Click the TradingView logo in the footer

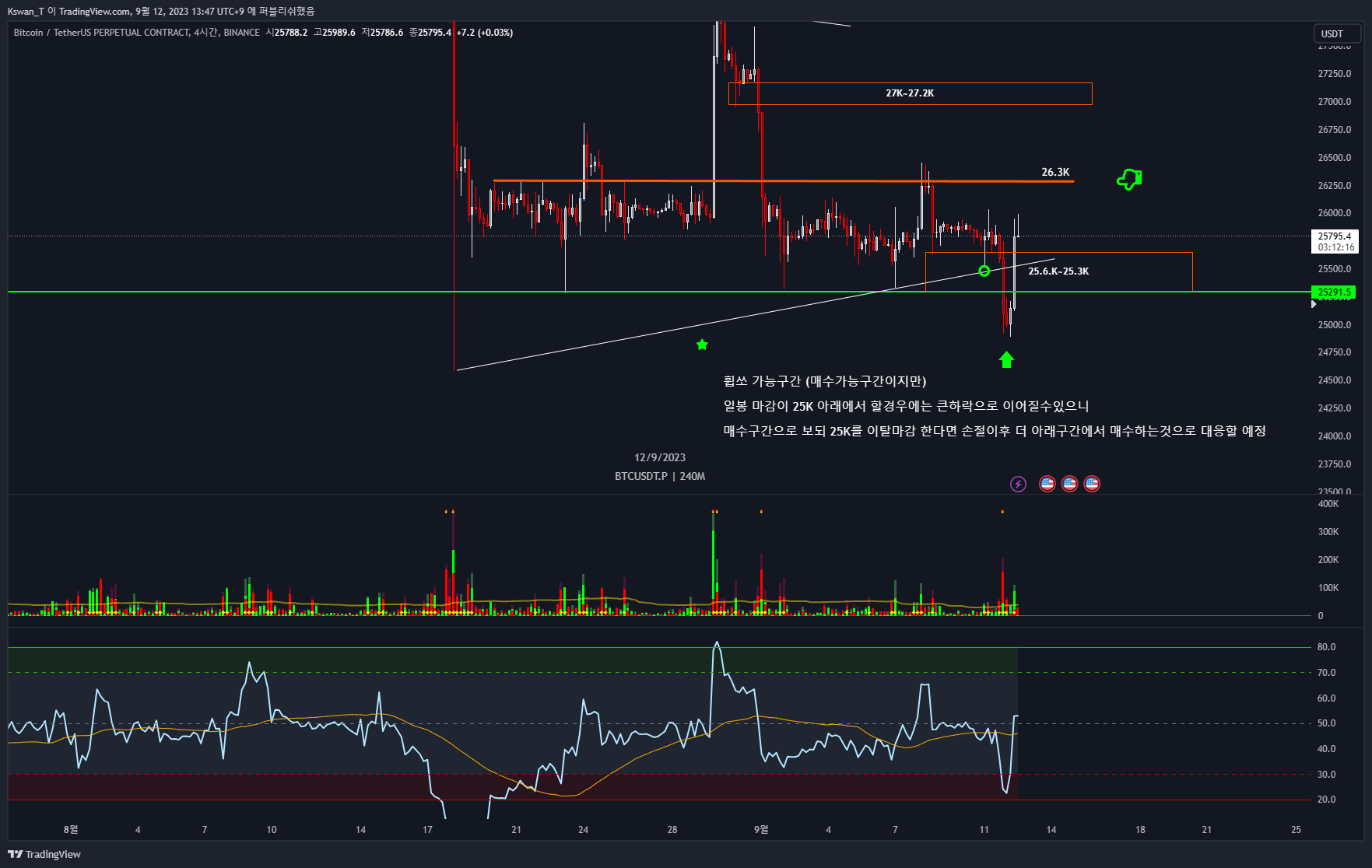pos(44,854)
